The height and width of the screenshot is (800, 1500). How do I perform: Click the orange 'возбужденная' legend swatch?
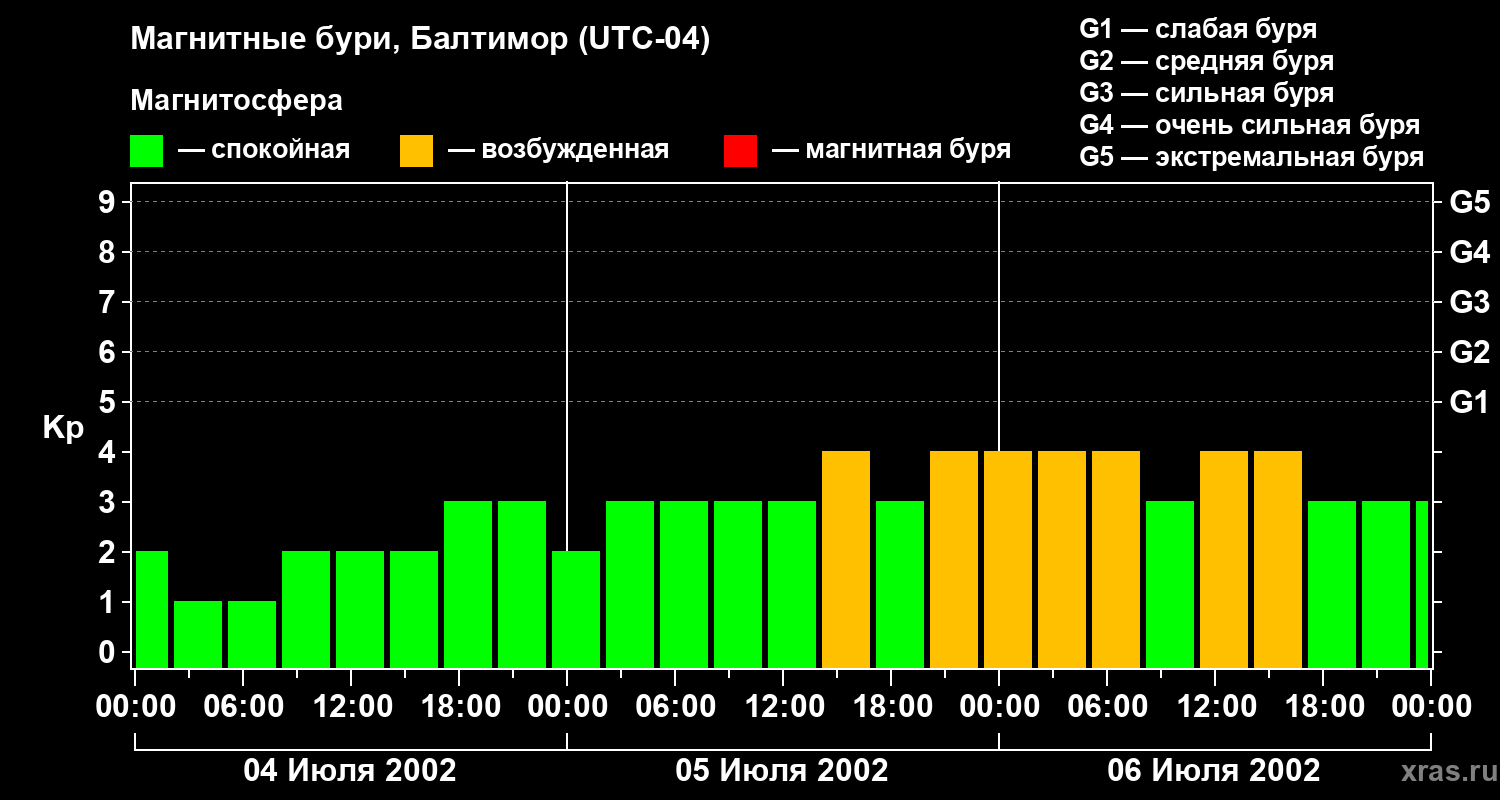click(x=416, y=151)
